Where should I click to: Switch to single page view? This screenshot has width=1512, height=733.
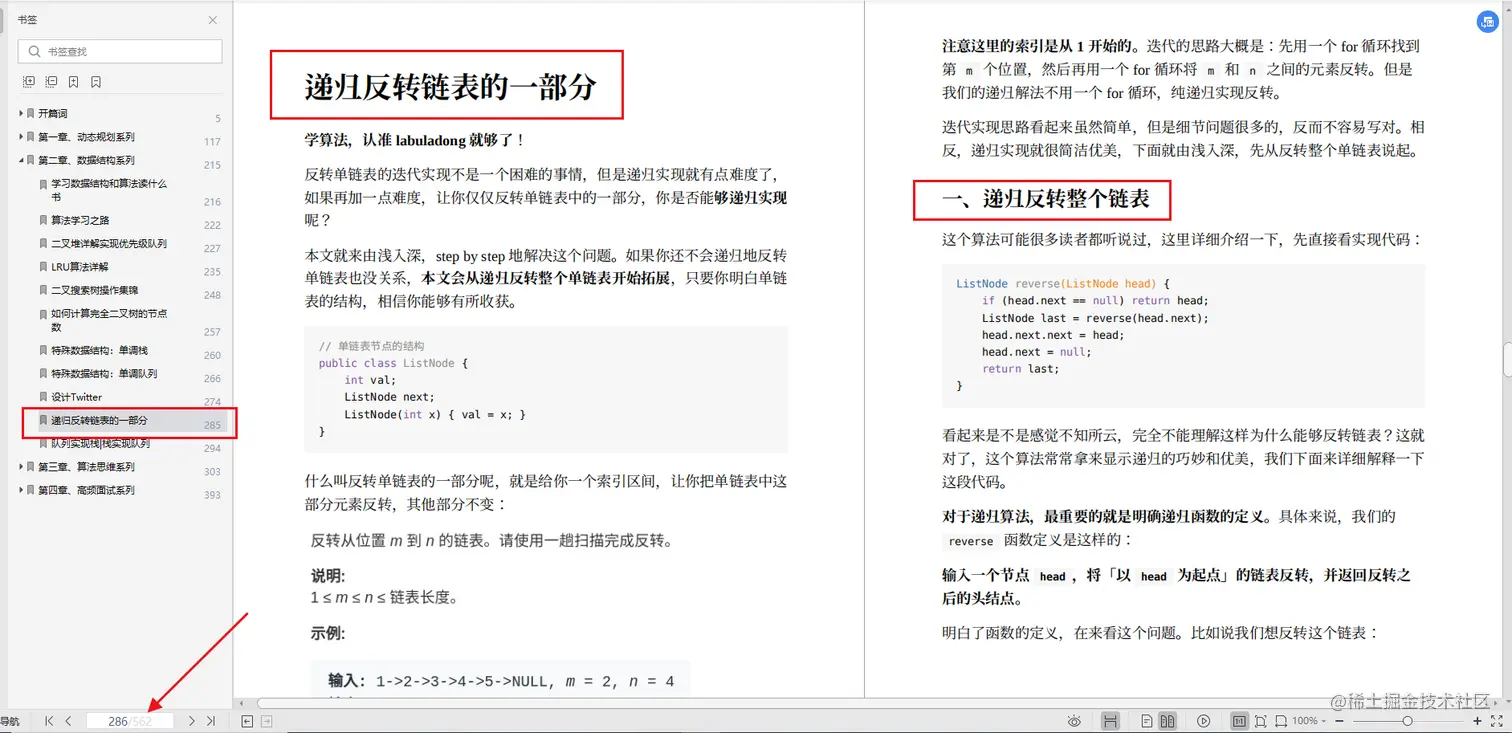(x=1145, y=720)
